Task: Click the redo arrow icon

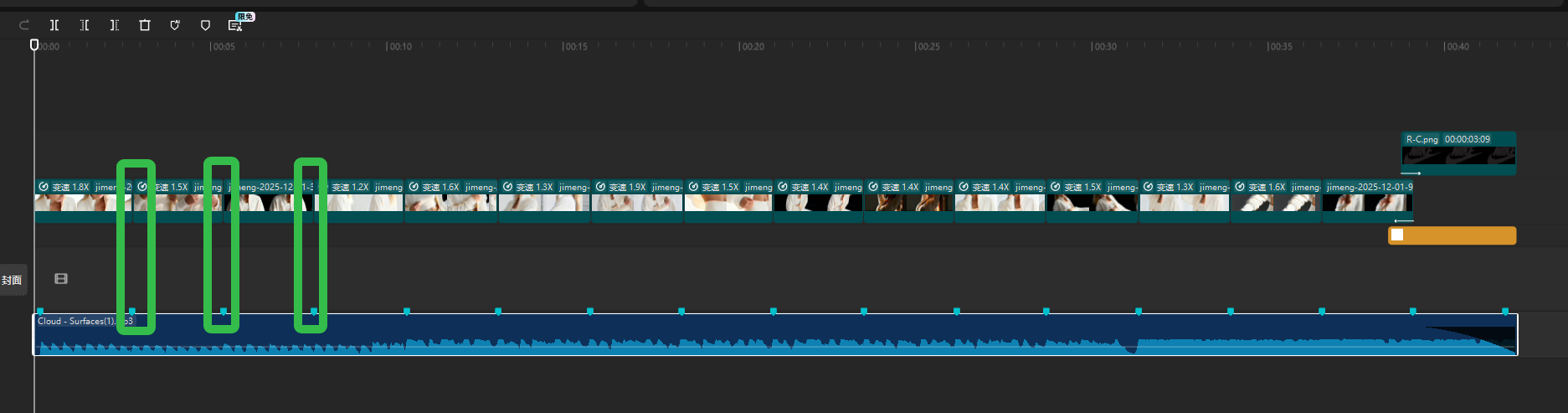Action: pos(24,25)
